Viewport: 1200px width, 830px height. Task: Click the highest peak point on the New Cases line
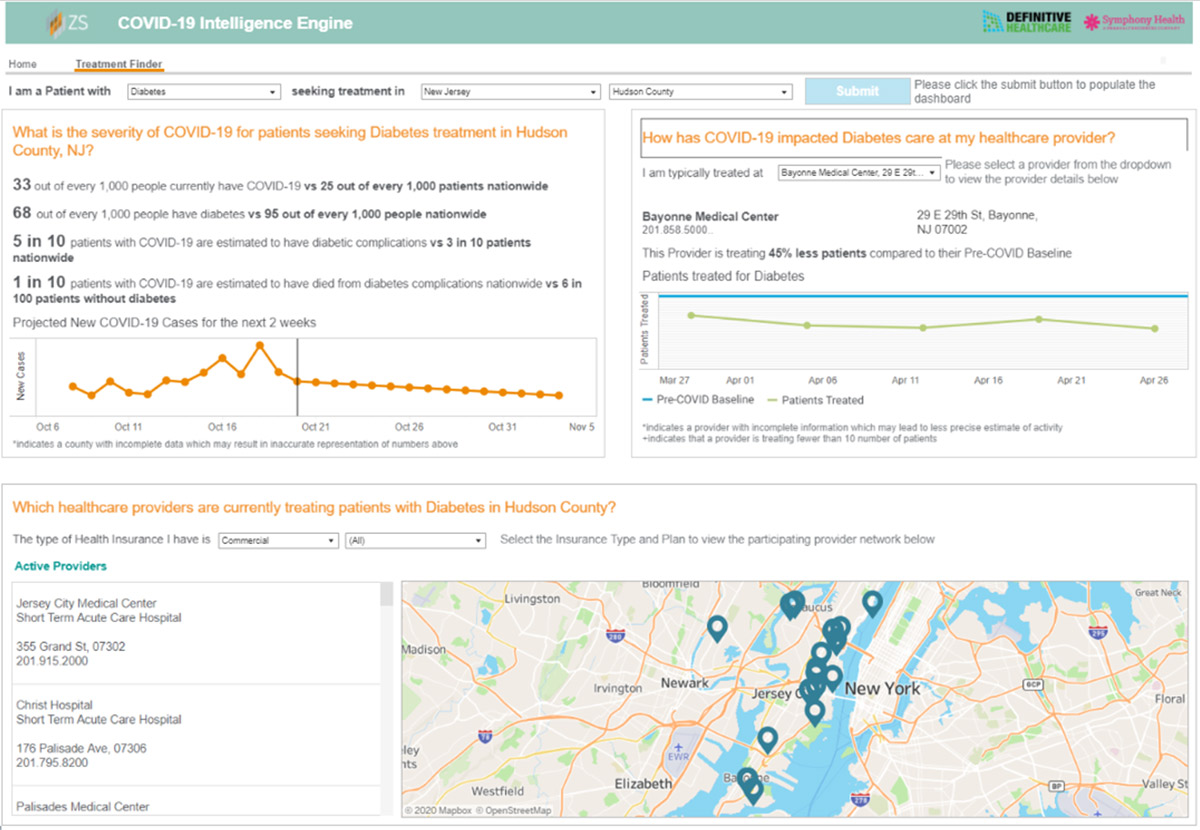(x=260, y=346)
